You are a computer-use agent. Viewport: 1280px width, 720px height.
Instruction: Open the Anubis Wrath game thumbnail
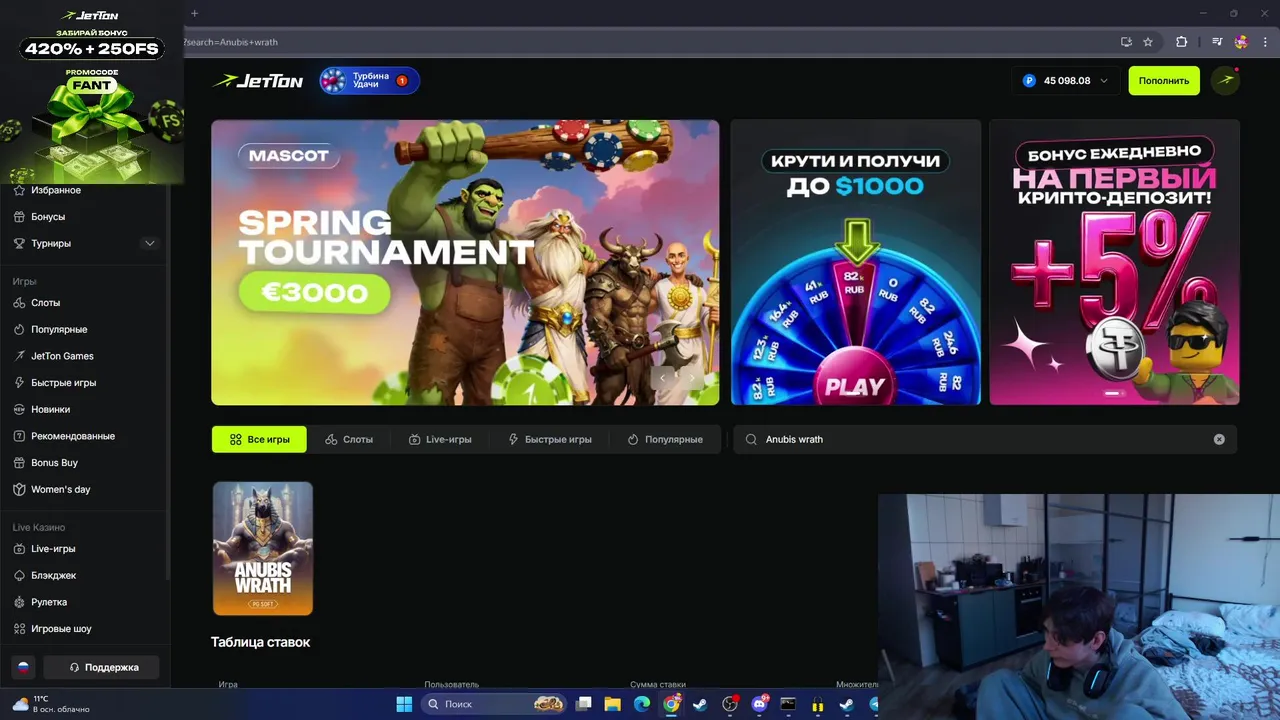tap(263, 548)
